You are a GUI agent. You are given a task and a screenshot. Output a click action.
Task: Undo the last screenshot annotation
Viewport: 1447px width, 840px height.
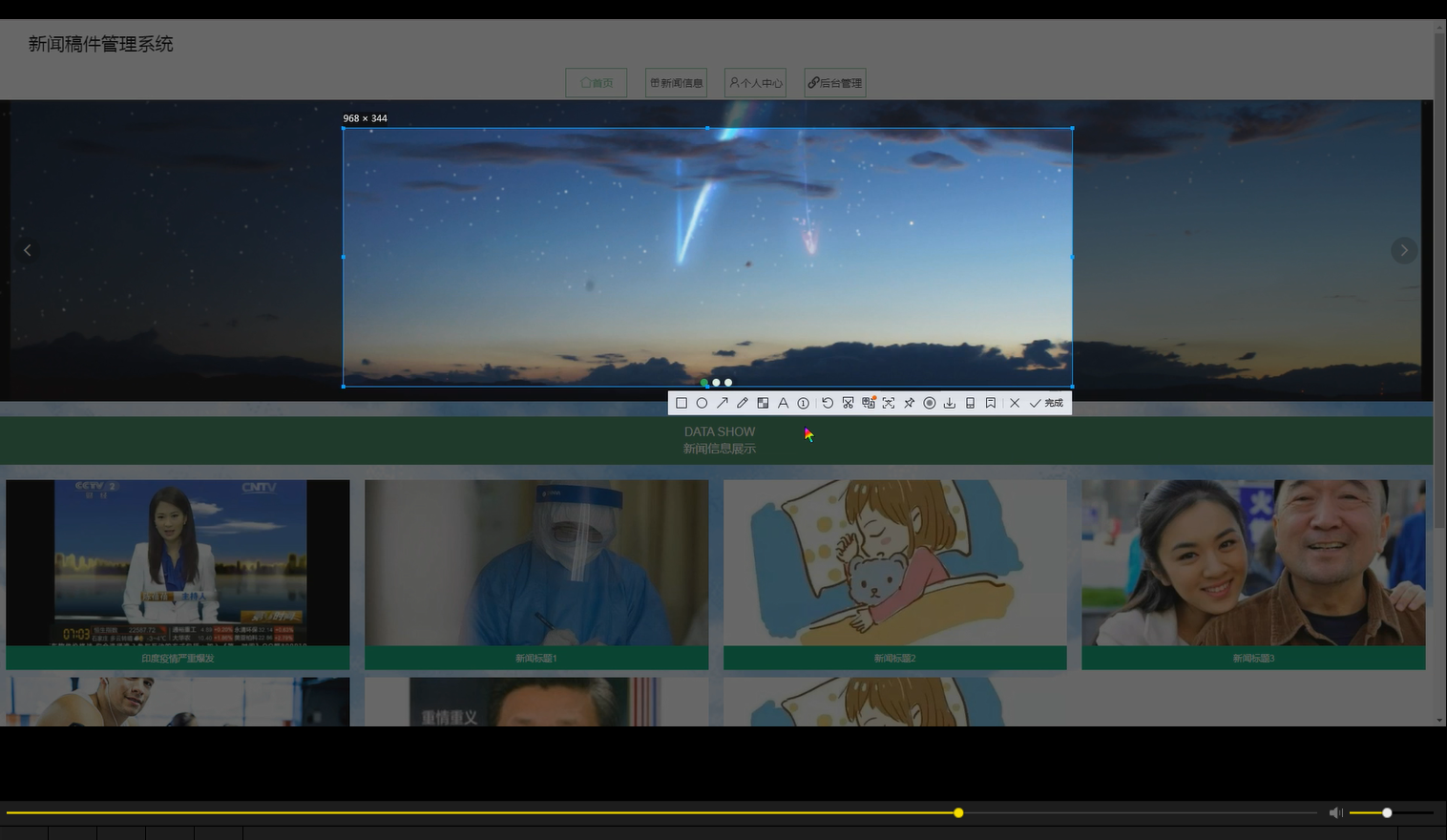(828, 403)
